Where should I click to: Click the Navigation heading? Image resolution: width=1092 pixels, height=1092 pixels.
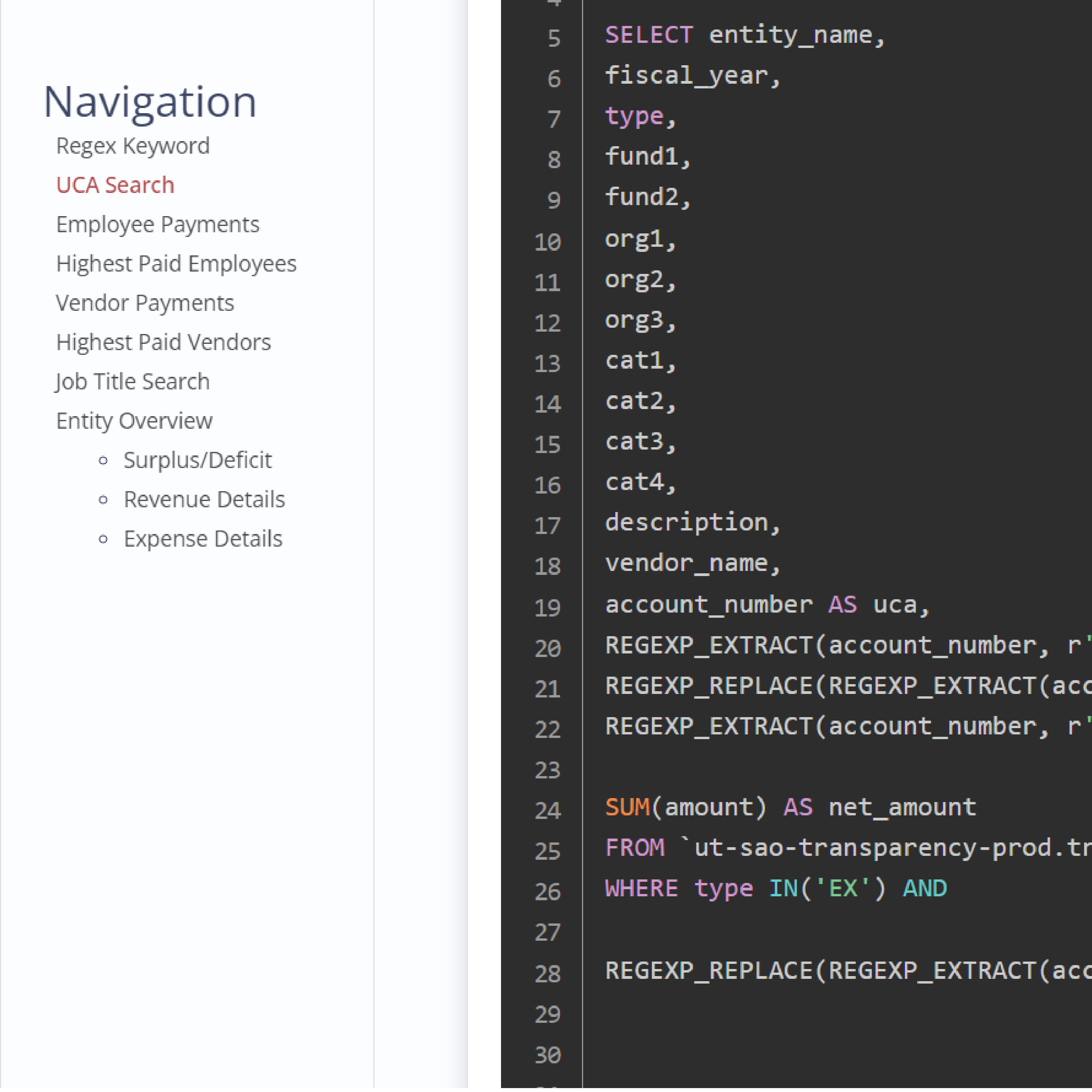150,102
